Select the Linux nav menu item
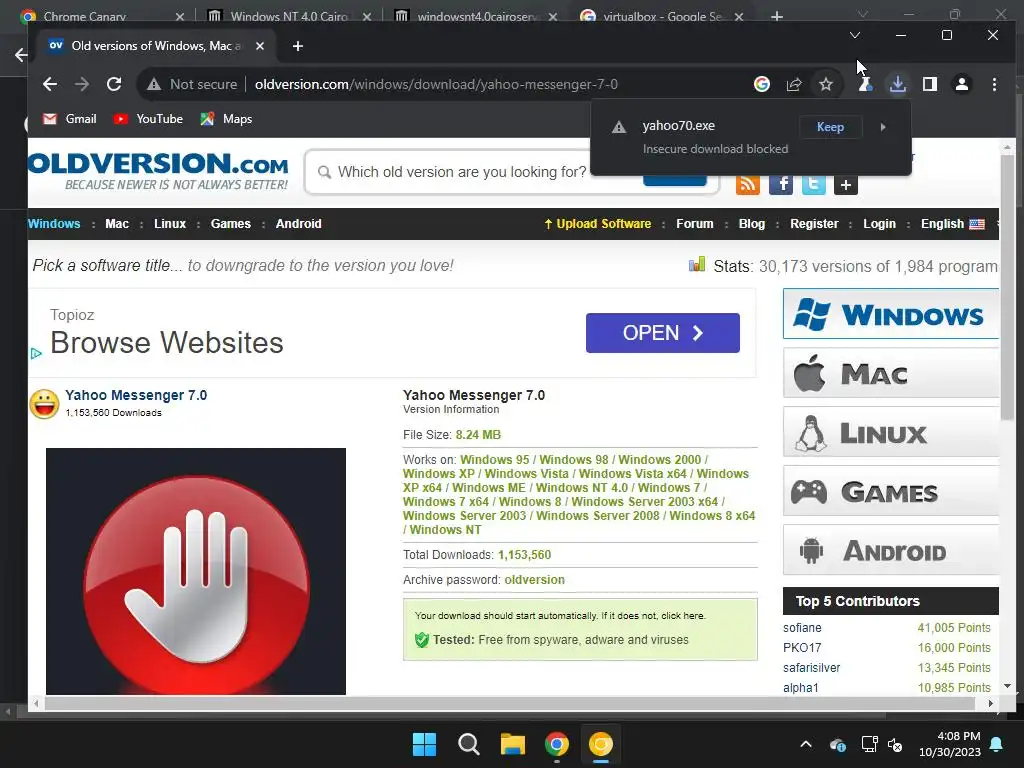The image size is (1024, 768). click(x=170, y=223)
